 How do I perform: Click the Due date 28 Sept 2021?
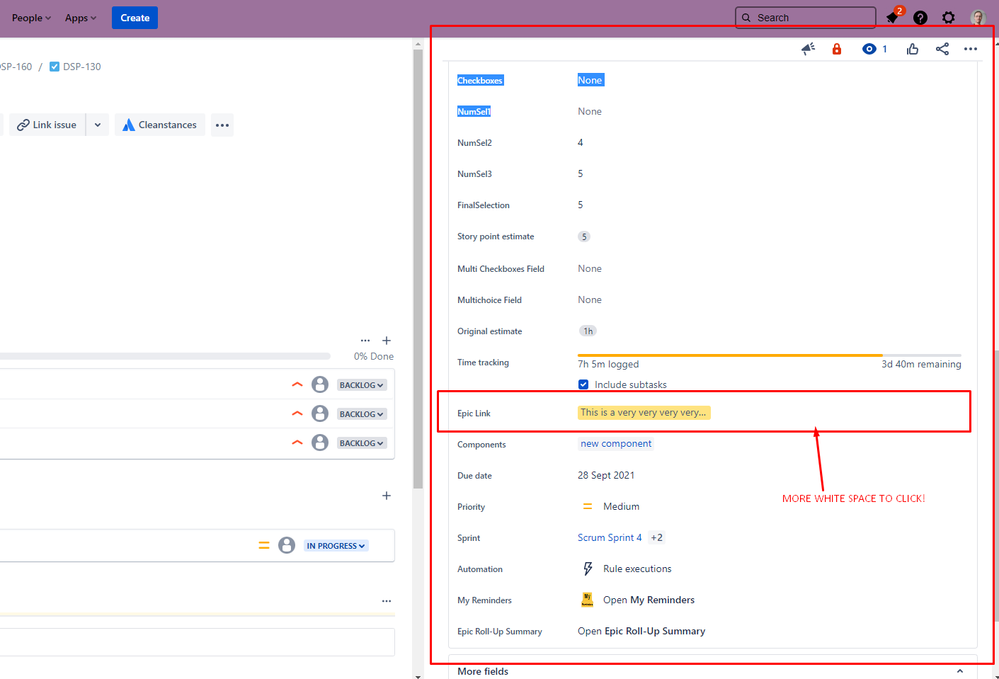tap(606, 475)
